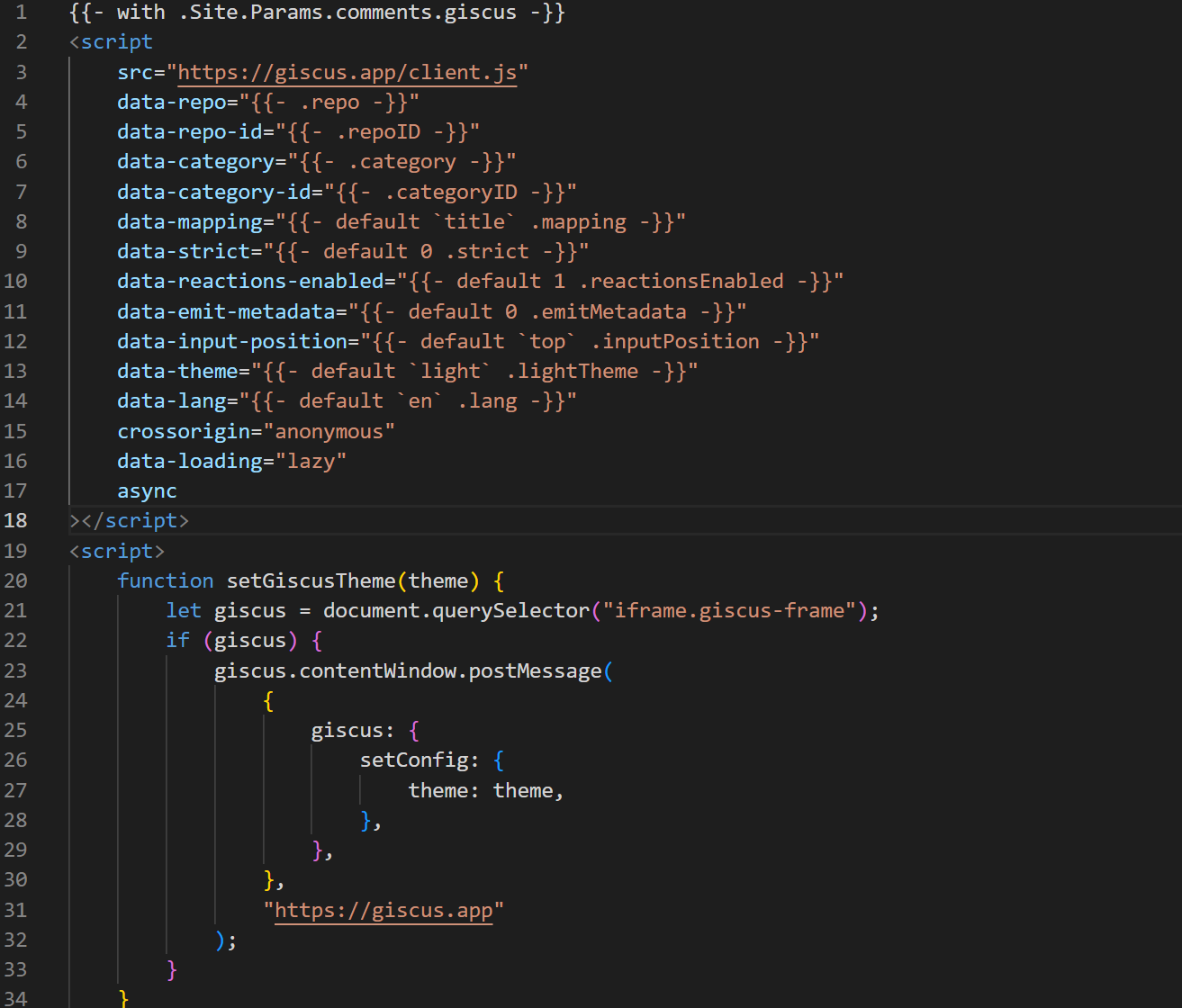Click the data-repo-id attribute name
The image size is (1182, 1008).
tap(190, 131)
